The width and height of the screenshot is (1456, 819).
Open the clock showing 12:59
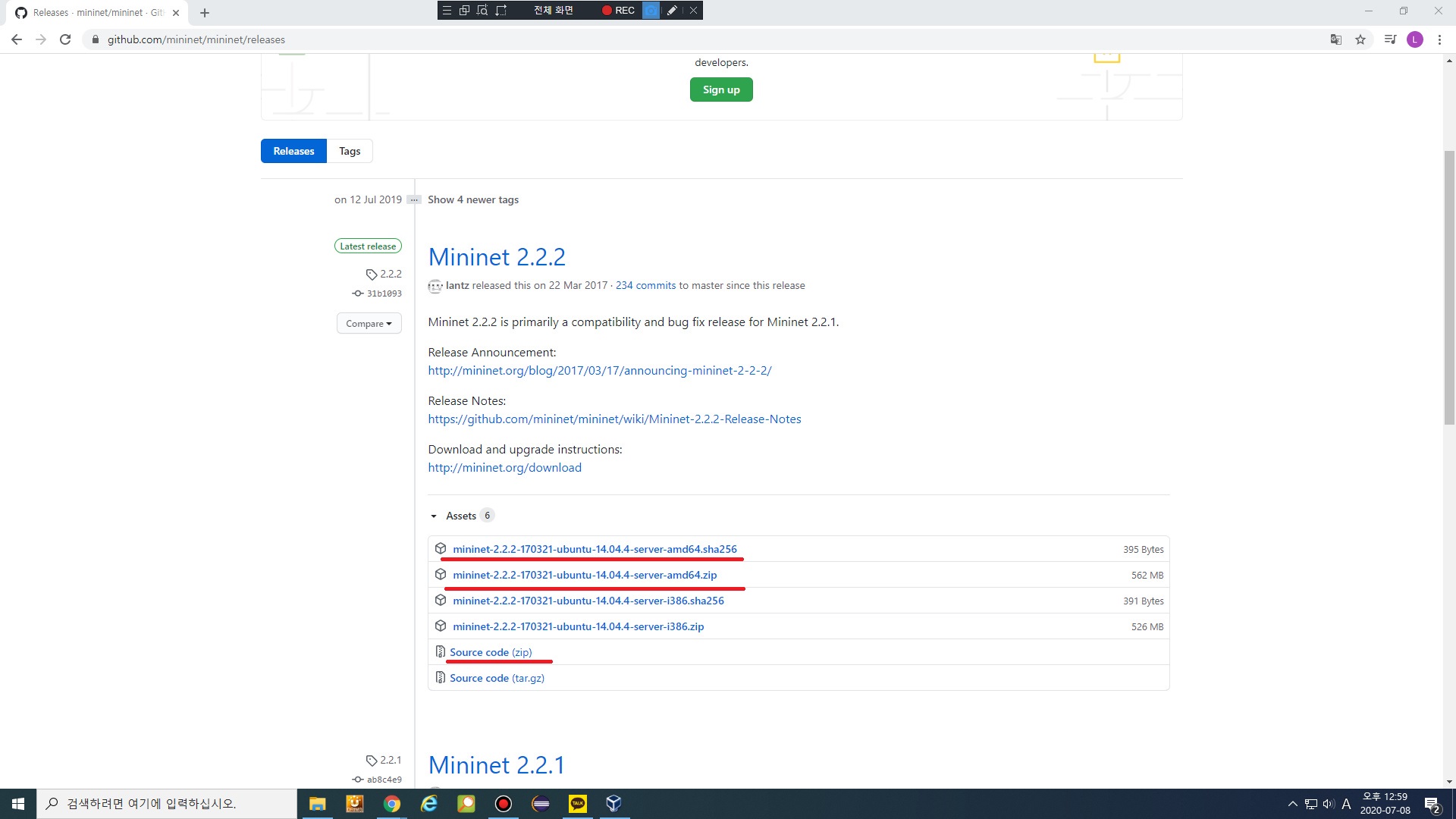tap(1385, 804)
